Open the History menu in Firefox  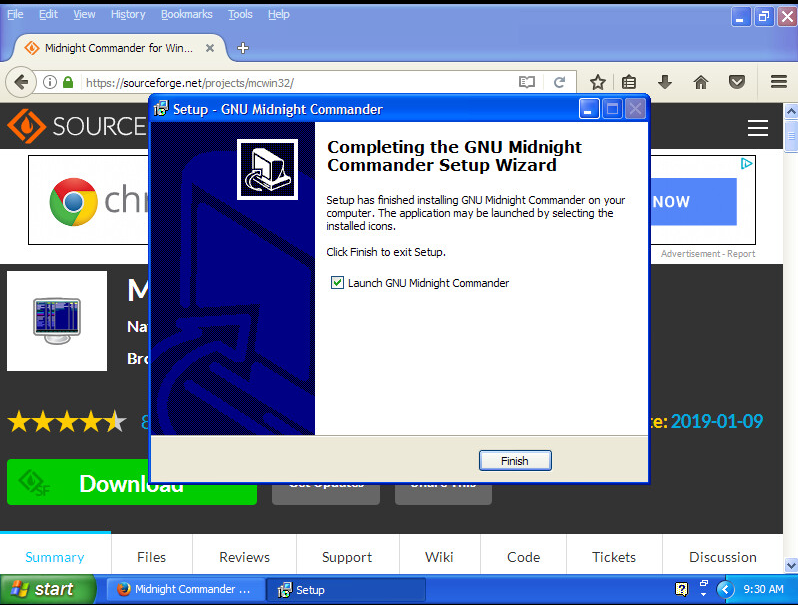[128, 14]
